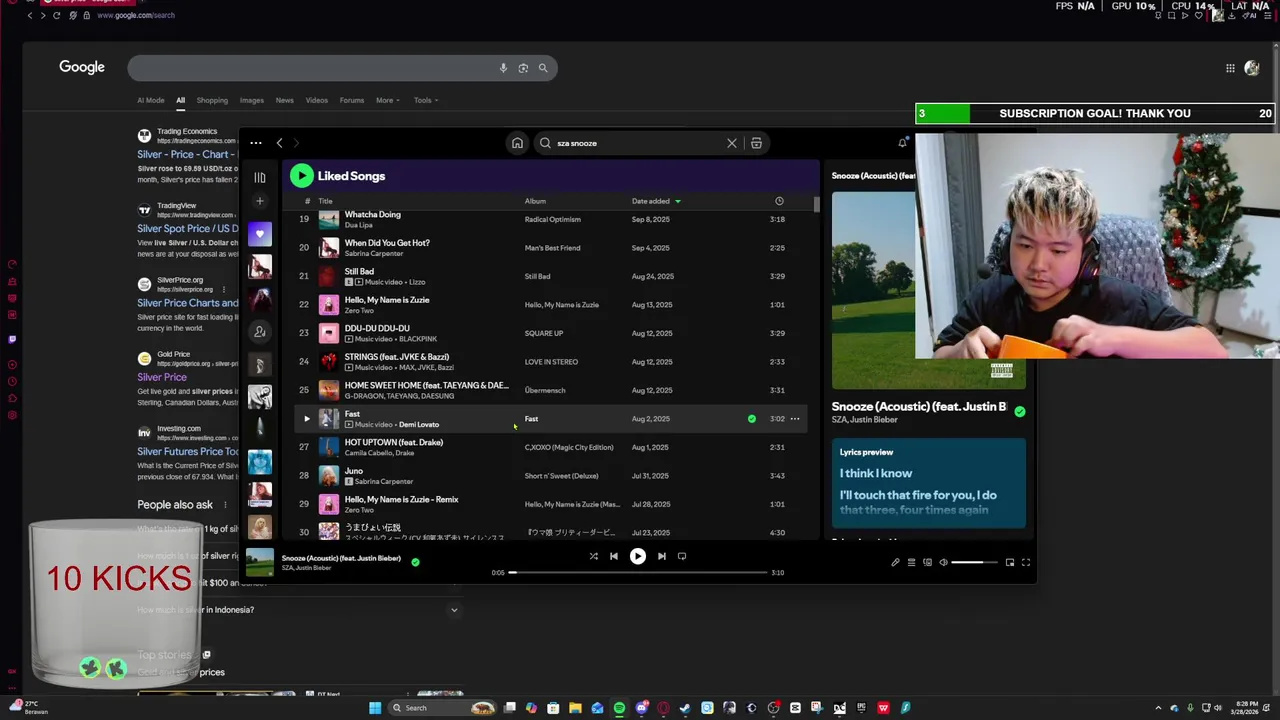Viewport: 1280px width, 720px height.
Task: Open 'Silver Price' Gold Price result link
Action: (162, 377)
